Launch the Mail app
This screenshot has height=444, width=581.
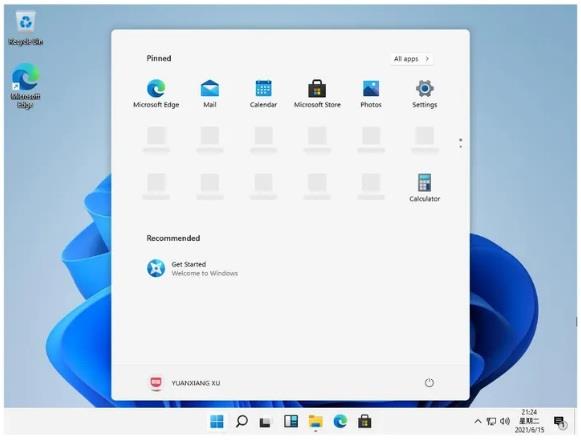pos(210,93)
